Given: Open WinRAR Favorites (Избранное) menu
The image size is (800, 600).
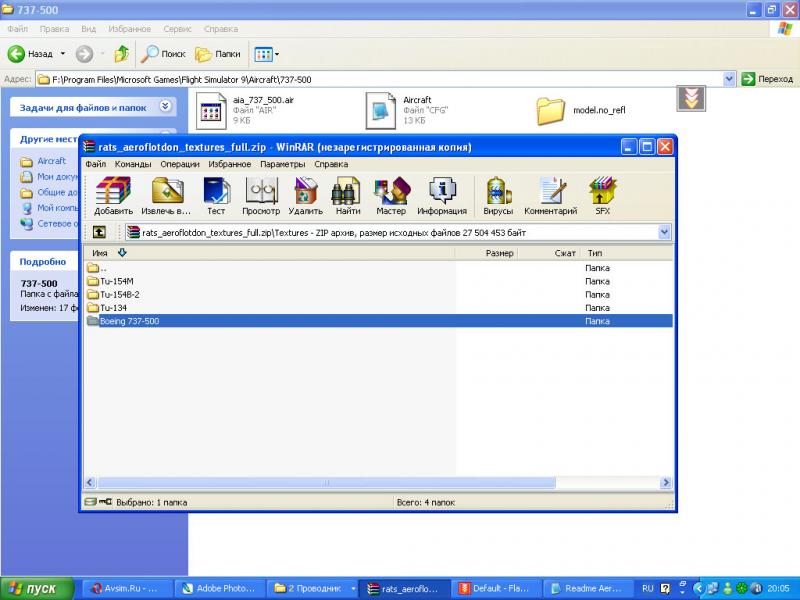Looking at the screenshot, I should click(230, 164).
